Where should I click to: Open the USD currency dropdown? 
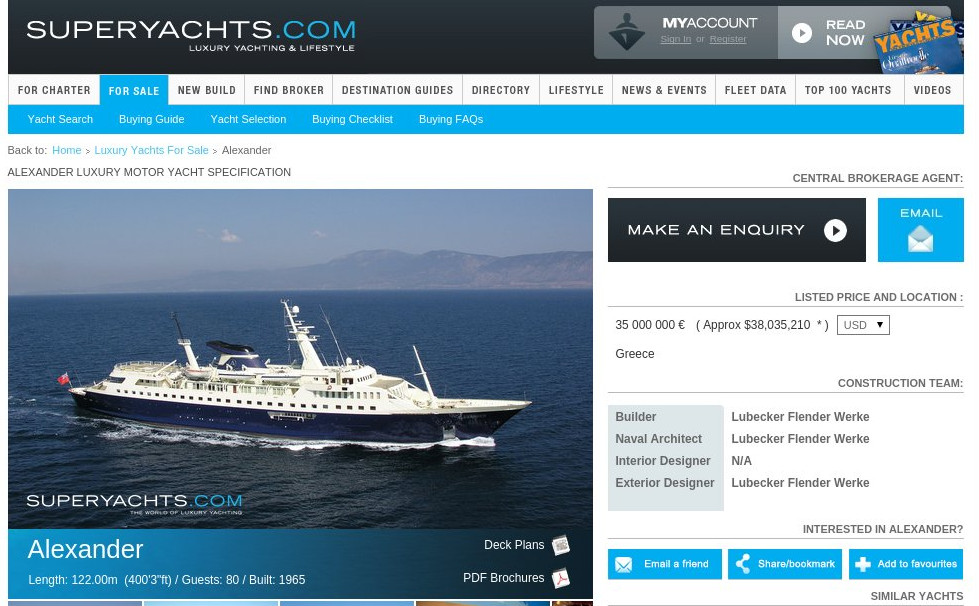tap(863, 325)
